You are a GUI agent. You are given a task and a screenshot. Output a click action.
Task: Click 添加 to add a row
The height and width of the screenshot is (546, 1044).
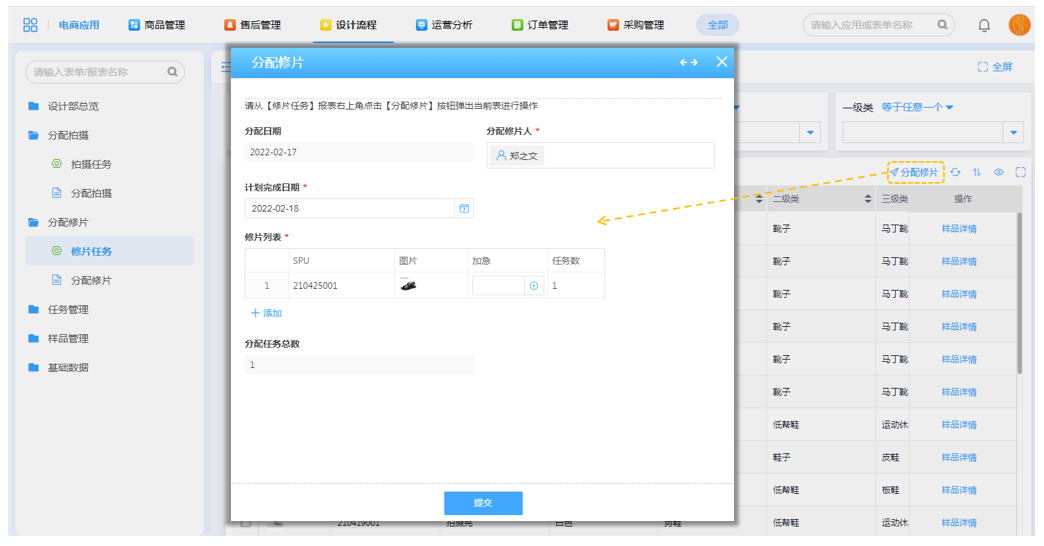click(266, 313)
